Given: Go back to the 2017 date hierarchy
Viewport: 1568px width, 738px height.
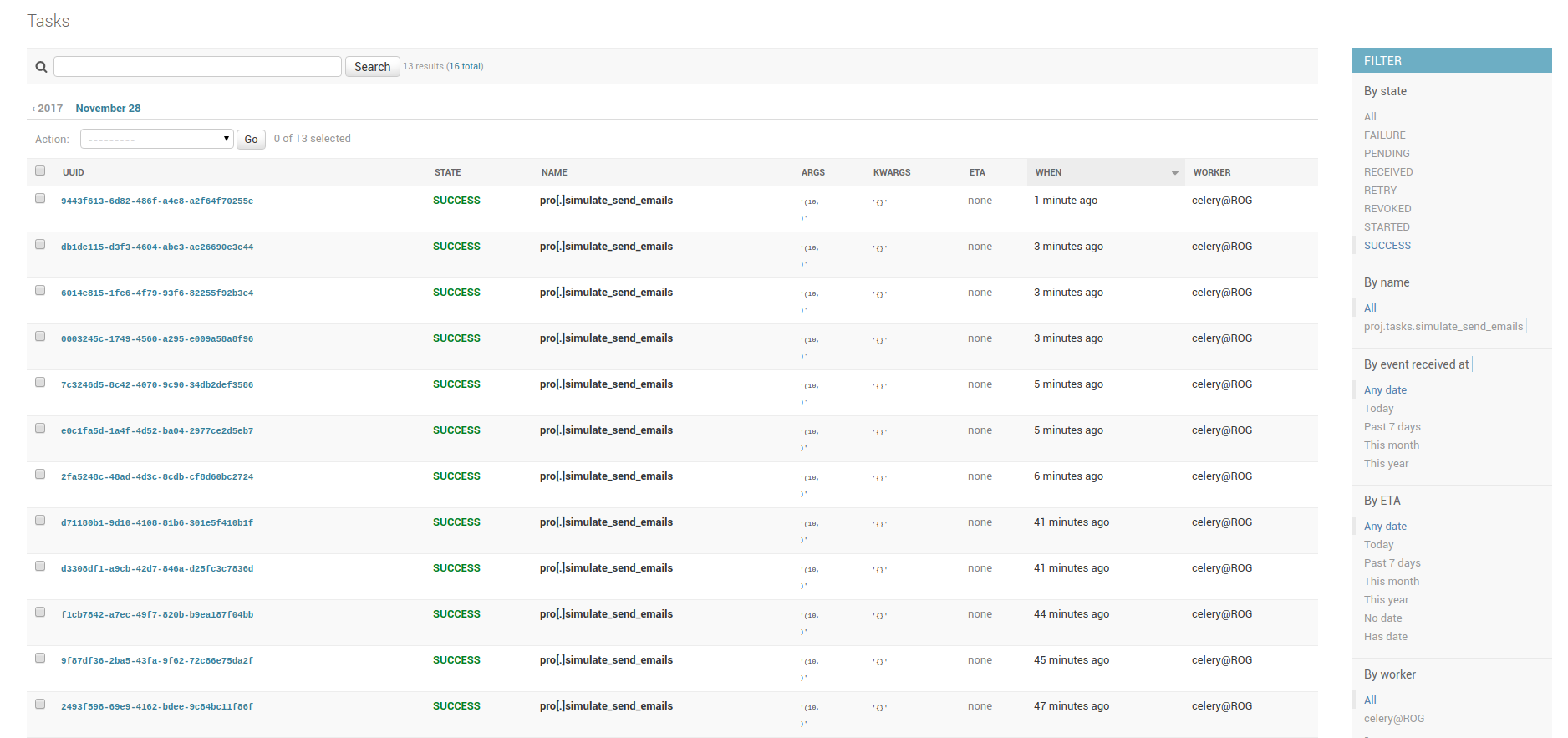Looking at the screenshot, I should pos(47,109).
